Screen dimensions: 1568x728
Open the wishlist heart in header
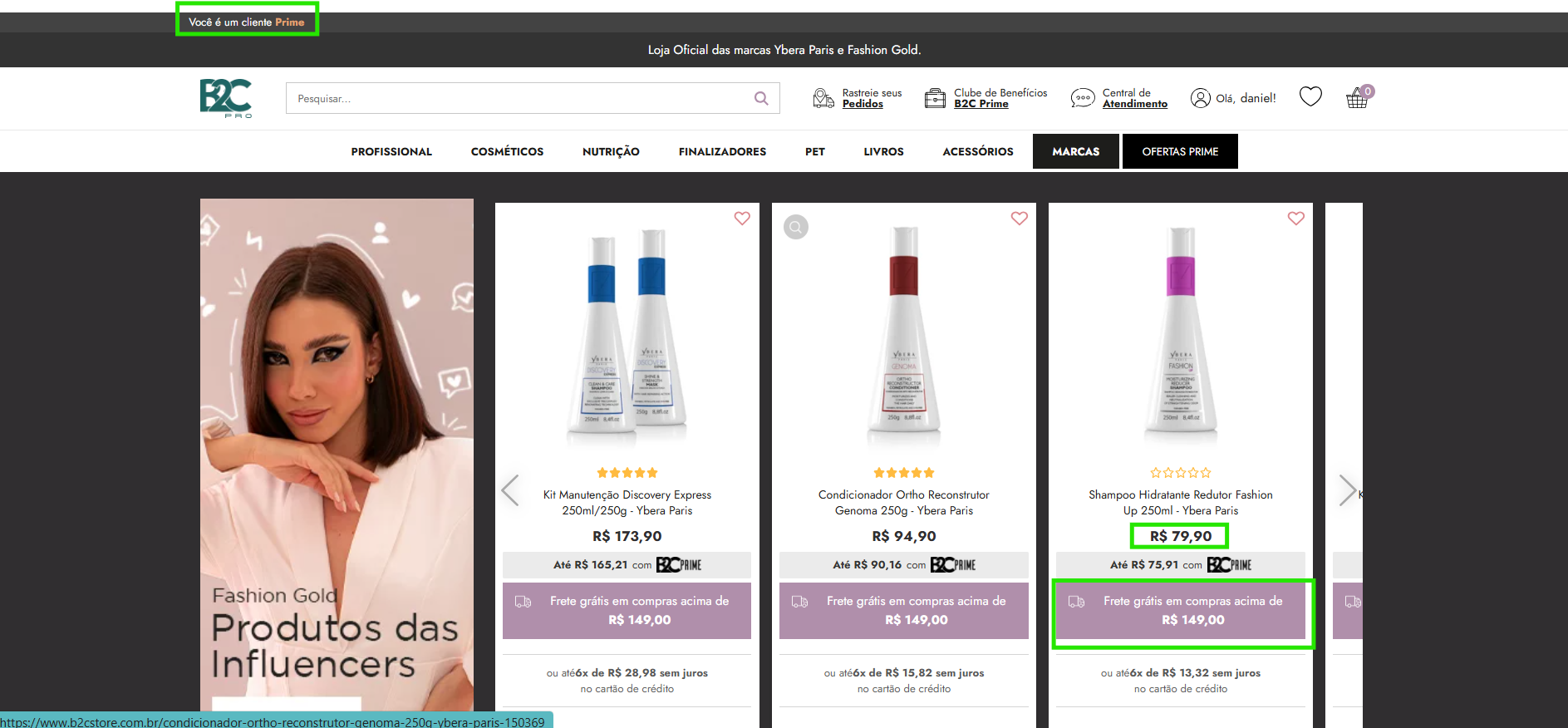pos(1310,97)
